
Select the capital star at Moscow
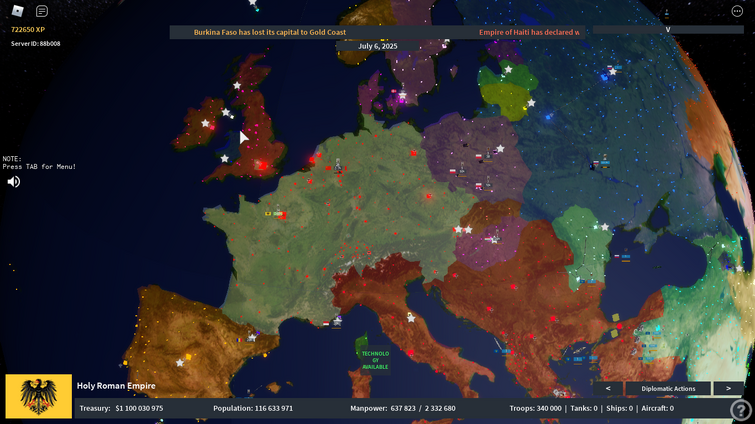point(612,71)
